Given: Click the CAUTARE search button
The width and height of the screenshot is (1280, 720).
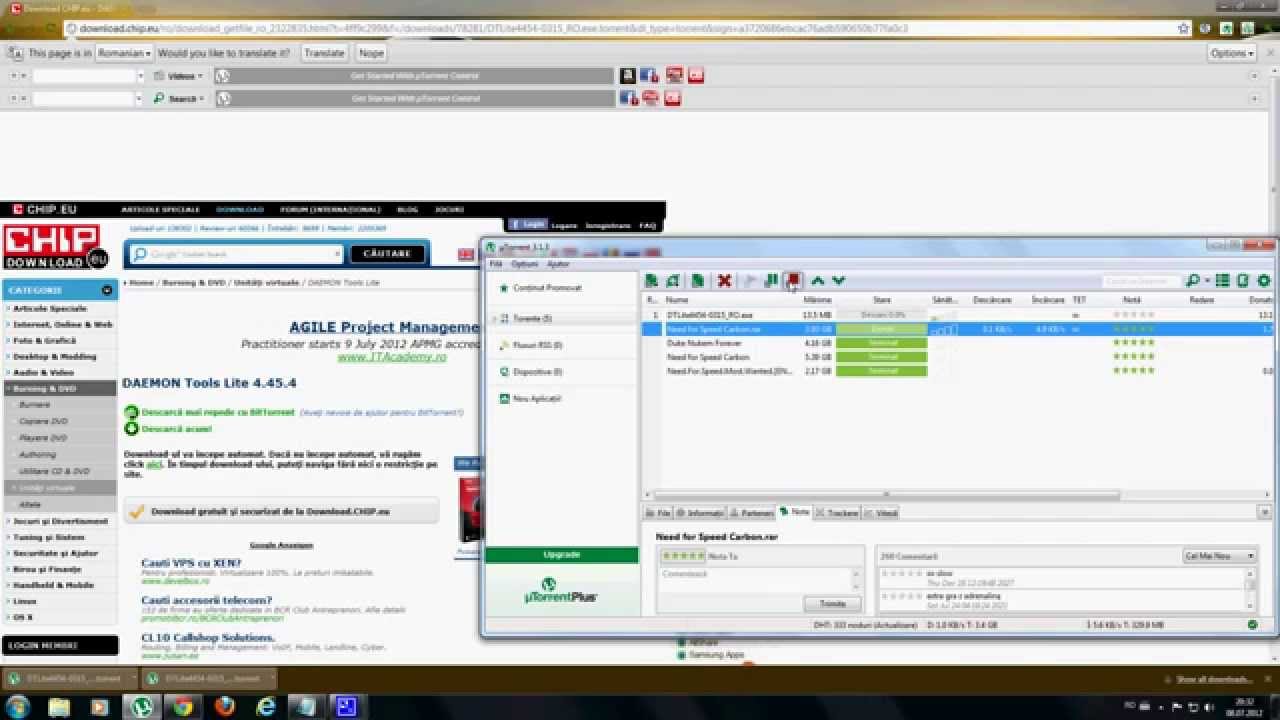Looking at the screenshot, I should pyautogui.click(x=387, y=254).
